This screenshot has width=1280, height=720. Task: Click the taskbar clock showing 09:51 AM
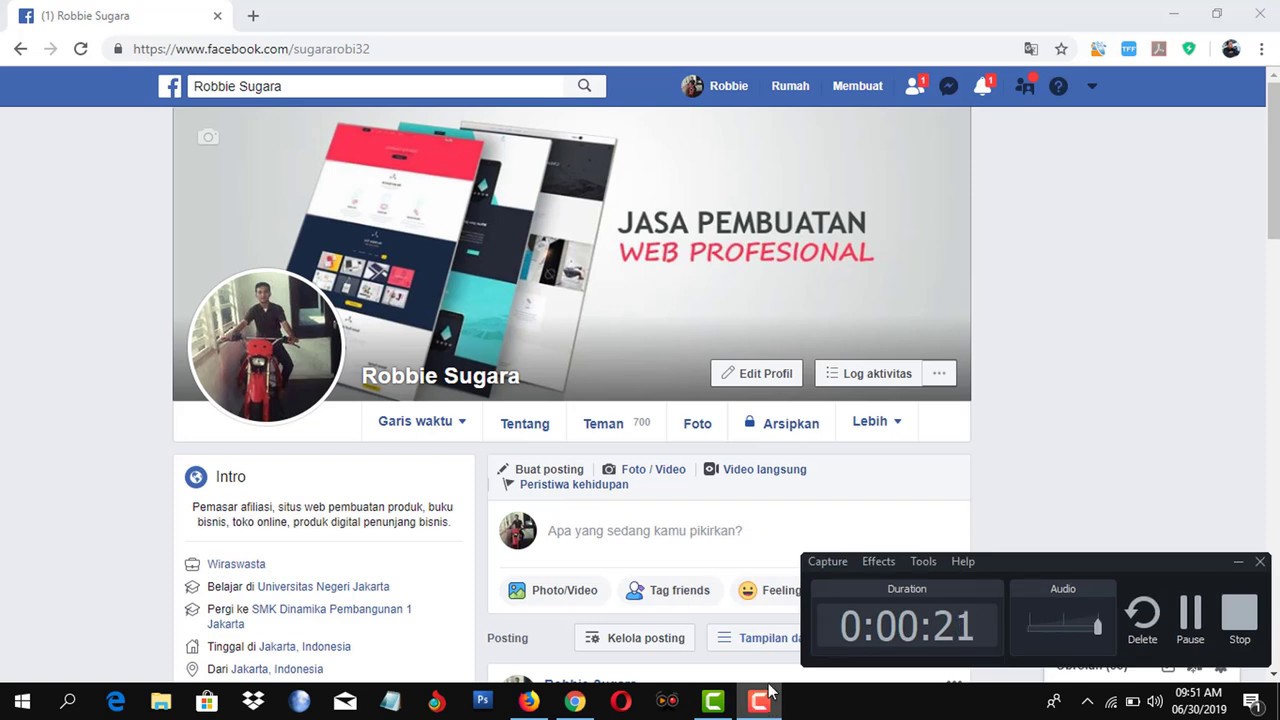click(1198, 702)
